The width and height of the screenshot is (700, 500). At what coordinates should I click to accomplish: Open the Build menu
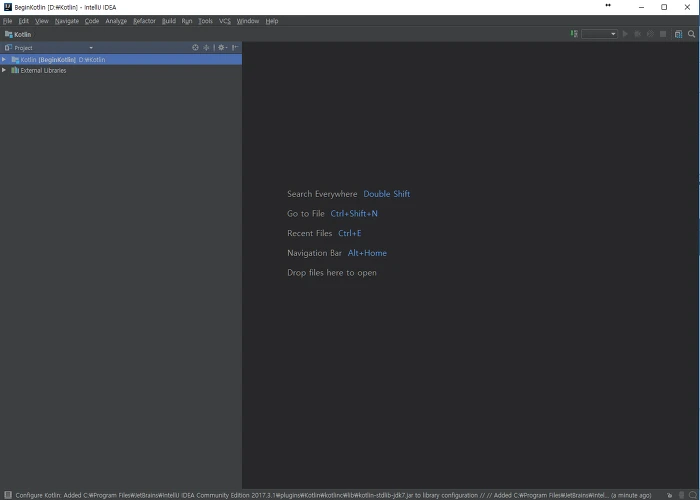click(x=169, y=21)
